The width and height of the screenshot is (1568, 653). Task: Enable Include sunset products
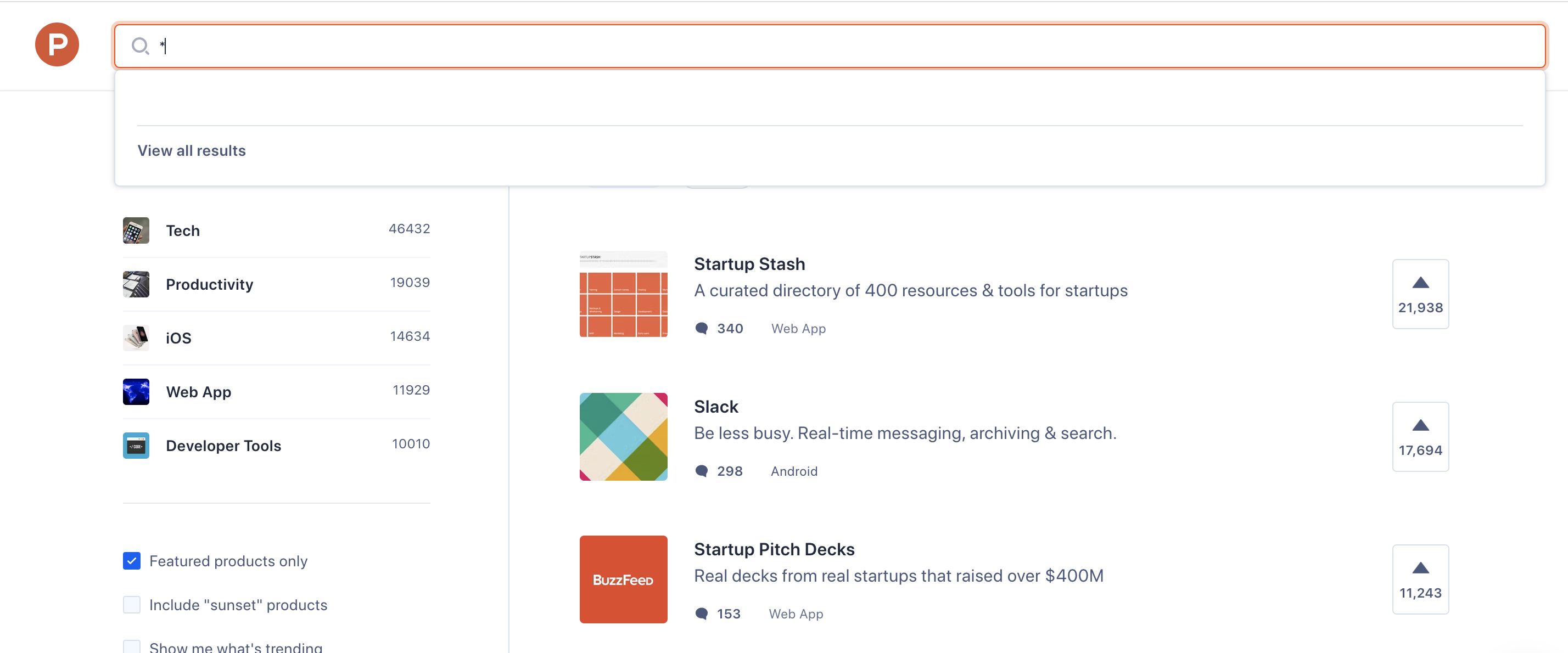coord(131,604)
